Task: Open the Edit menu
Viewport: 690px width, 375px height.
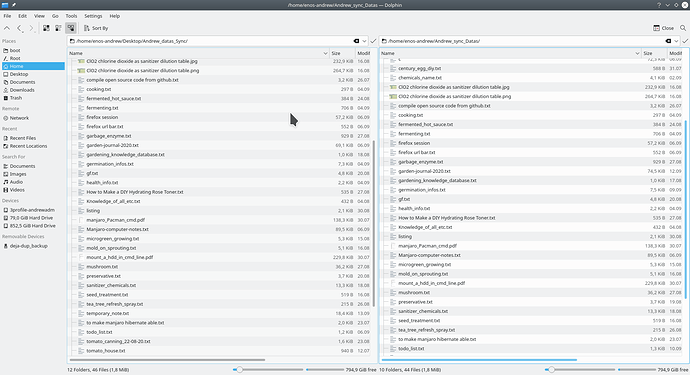Action: (x=22, y=16)
